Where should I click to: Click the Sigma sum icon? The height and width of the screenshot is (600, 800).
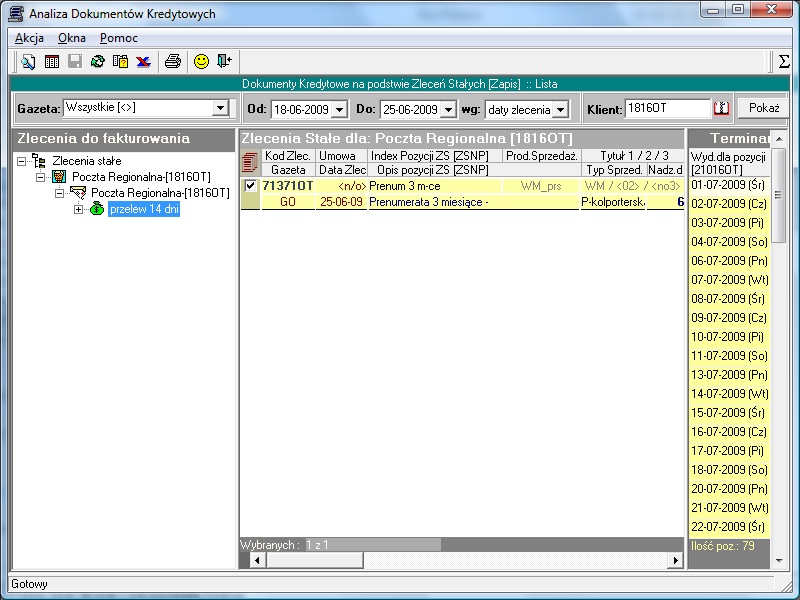point(784,62)
